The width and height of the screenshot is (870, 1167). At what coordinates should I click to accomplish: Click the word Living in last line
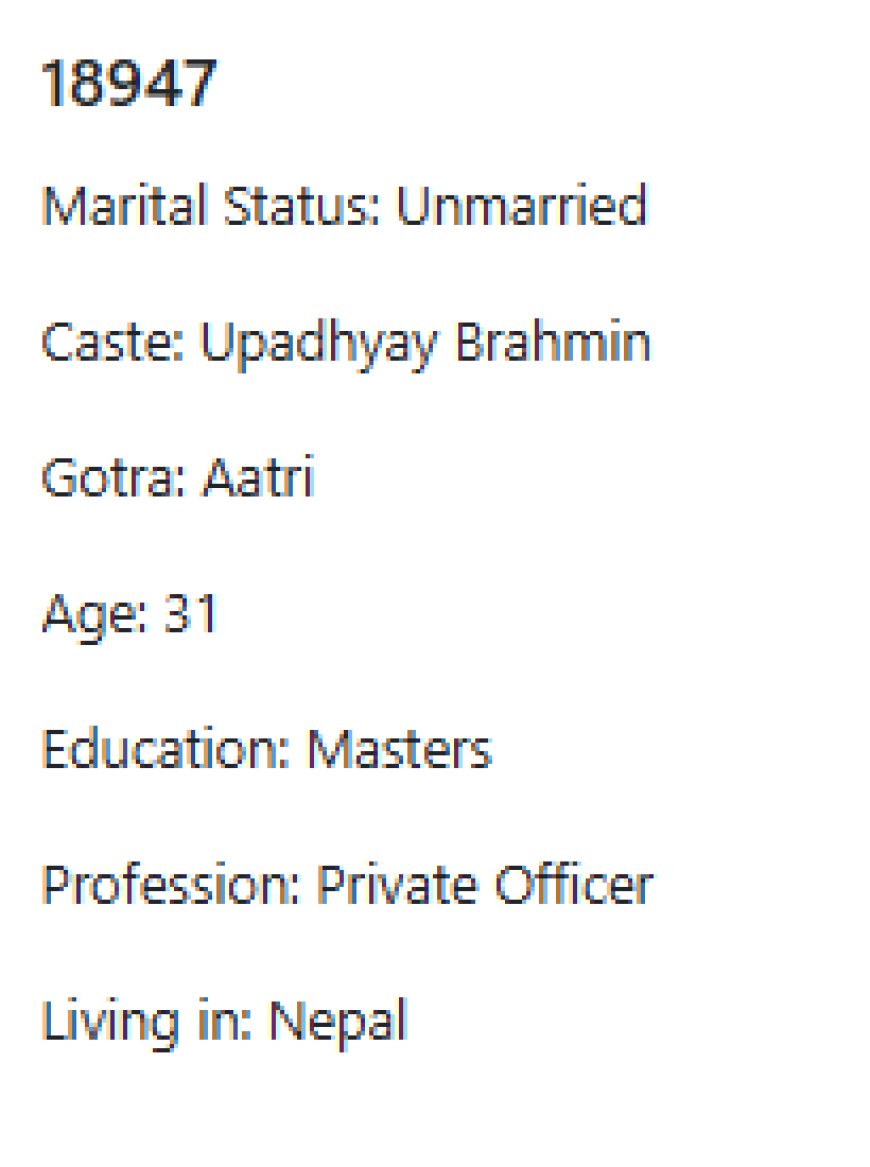110,1023
